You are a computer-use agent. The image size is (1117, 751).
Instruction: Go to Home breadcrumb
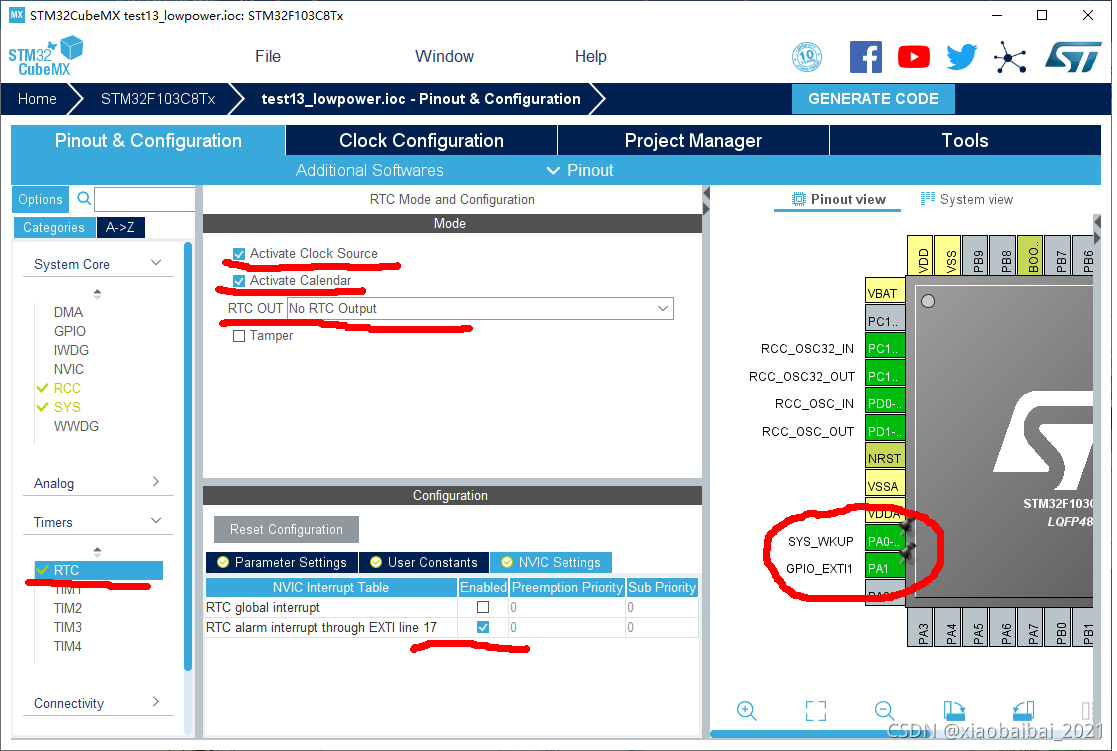[37, 99]
